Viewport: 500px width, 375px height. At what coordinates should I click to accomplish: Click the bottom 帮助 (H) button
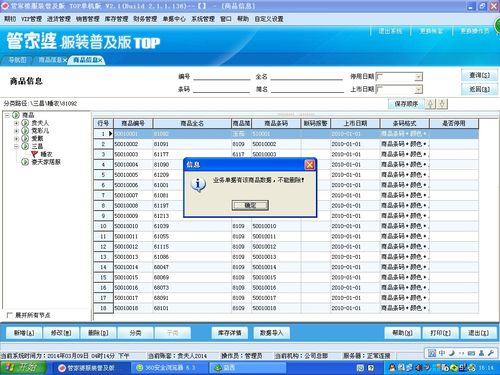[x=402, y=333]
